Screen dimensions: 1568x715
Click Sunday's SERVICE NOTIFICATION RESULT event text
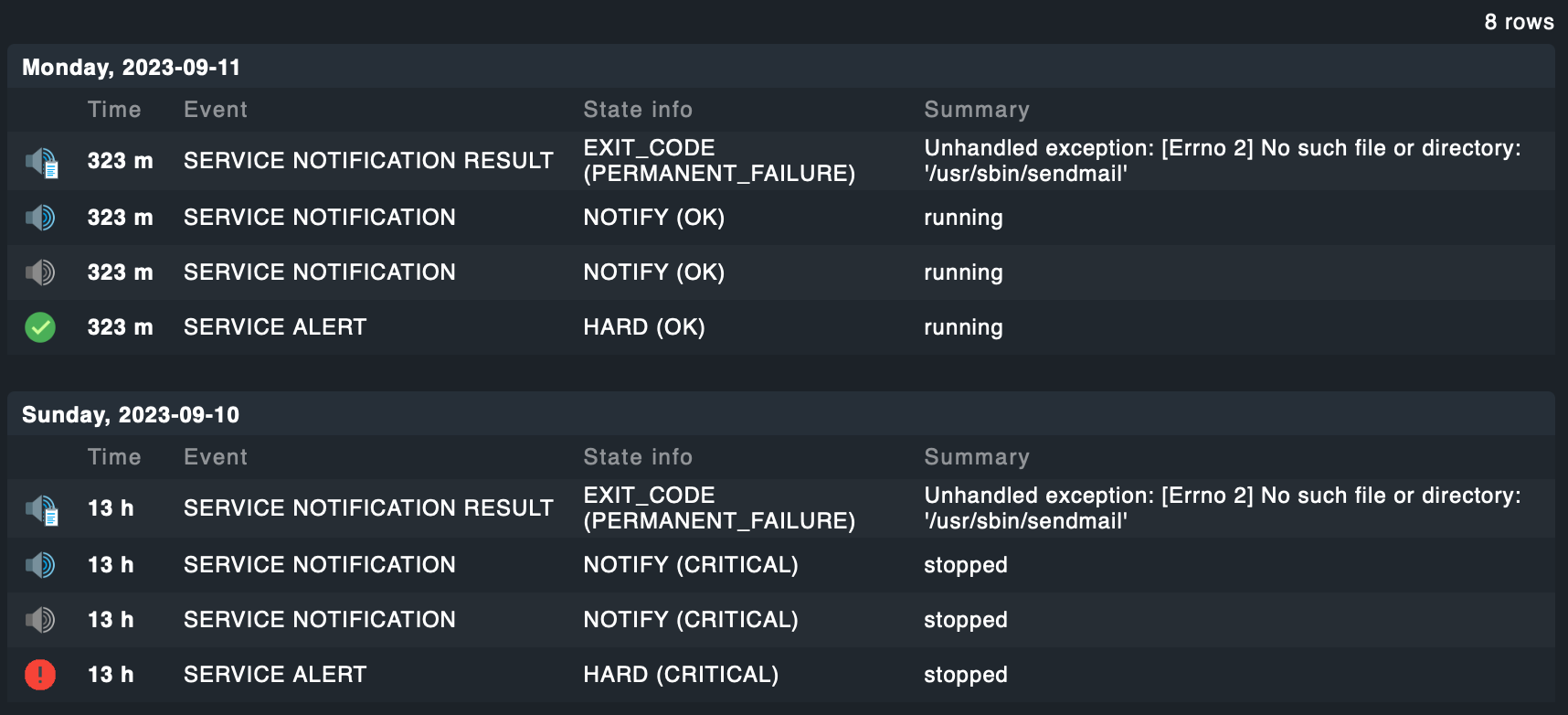pos(368,508)
